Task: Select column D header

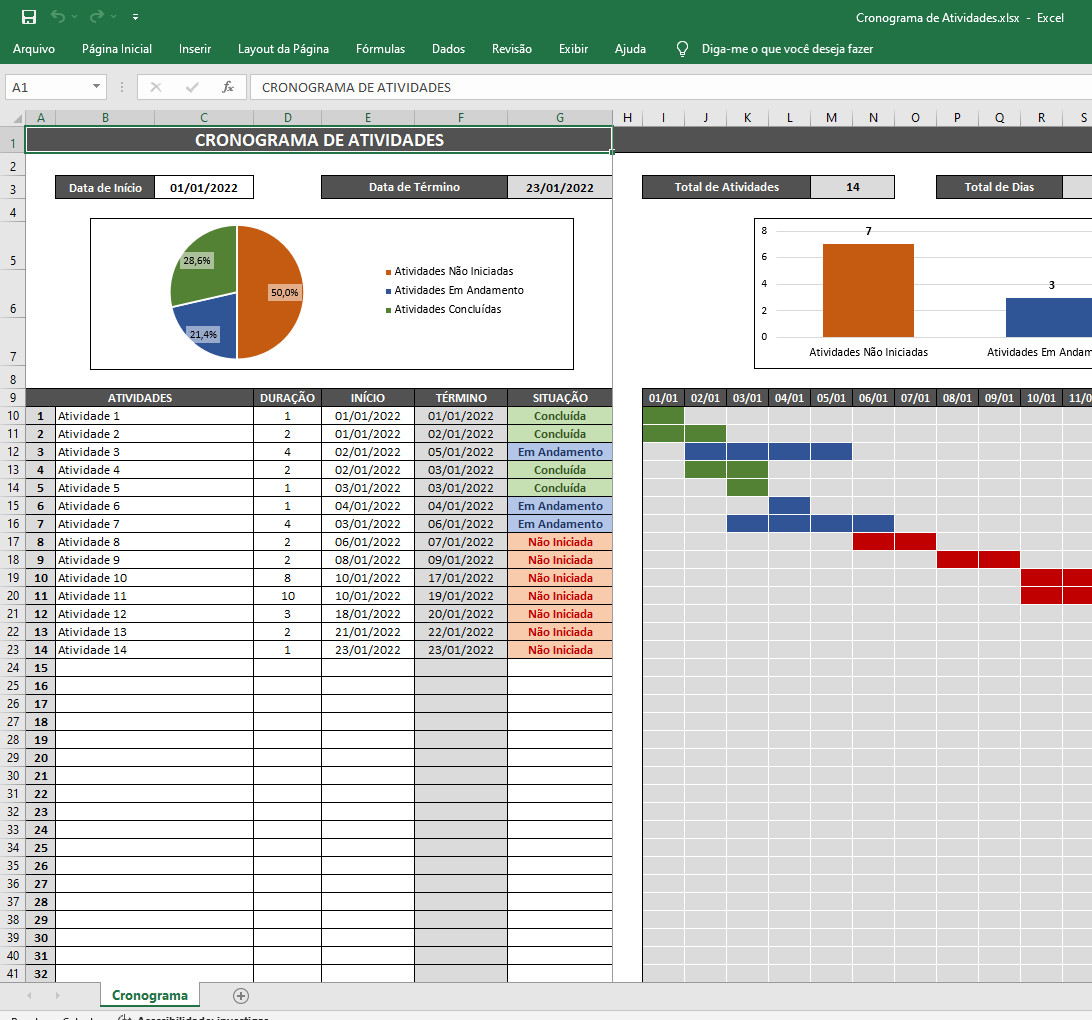Action: pyautogui.click(x=287, y=118)
